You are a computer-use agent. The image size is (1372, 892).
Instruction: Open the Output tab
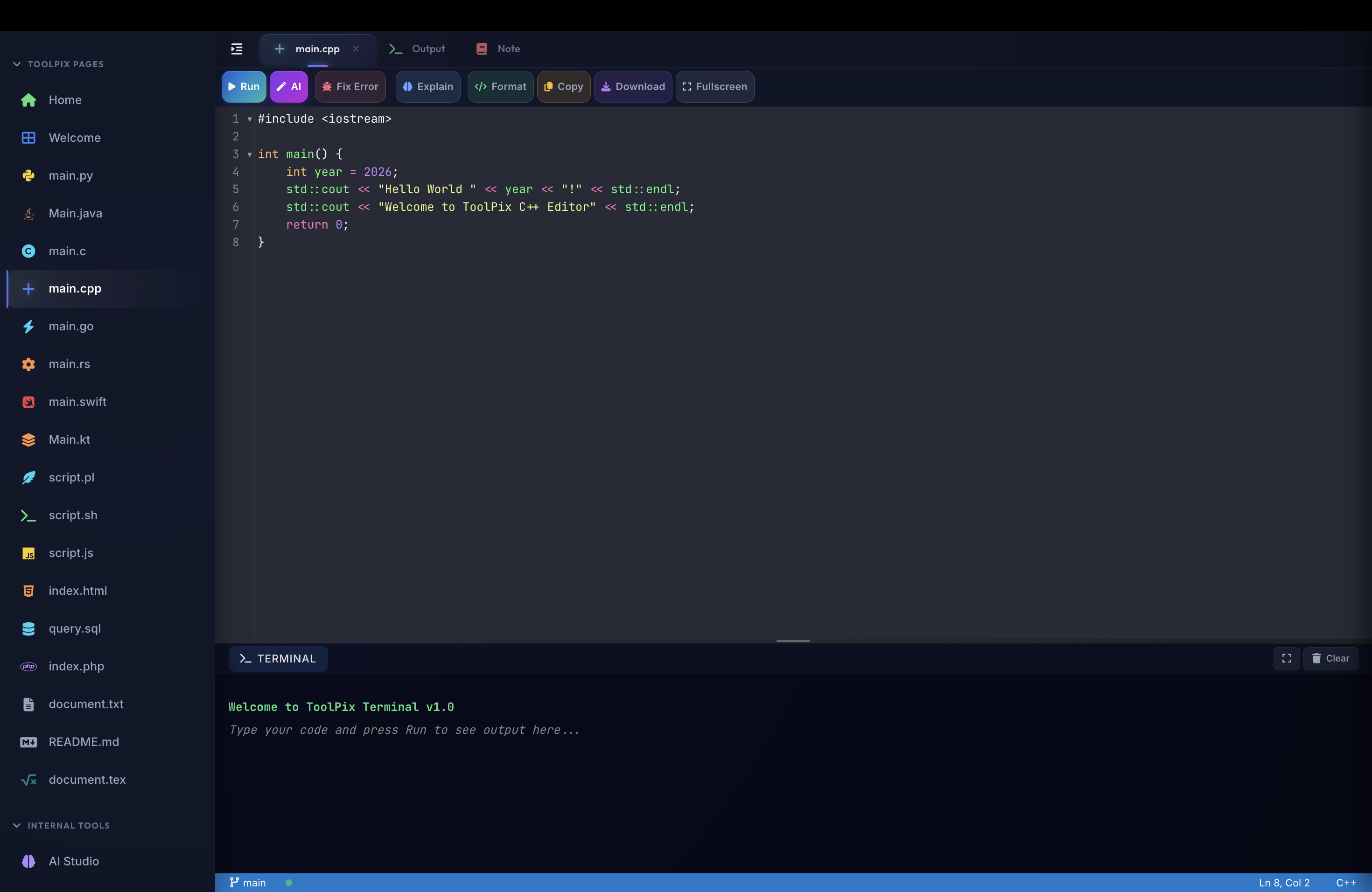[417, 49]
